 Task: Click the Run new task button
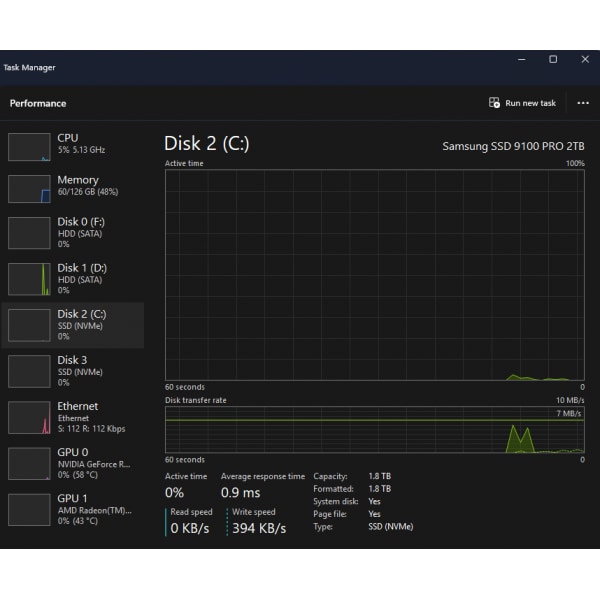(522, 103)
